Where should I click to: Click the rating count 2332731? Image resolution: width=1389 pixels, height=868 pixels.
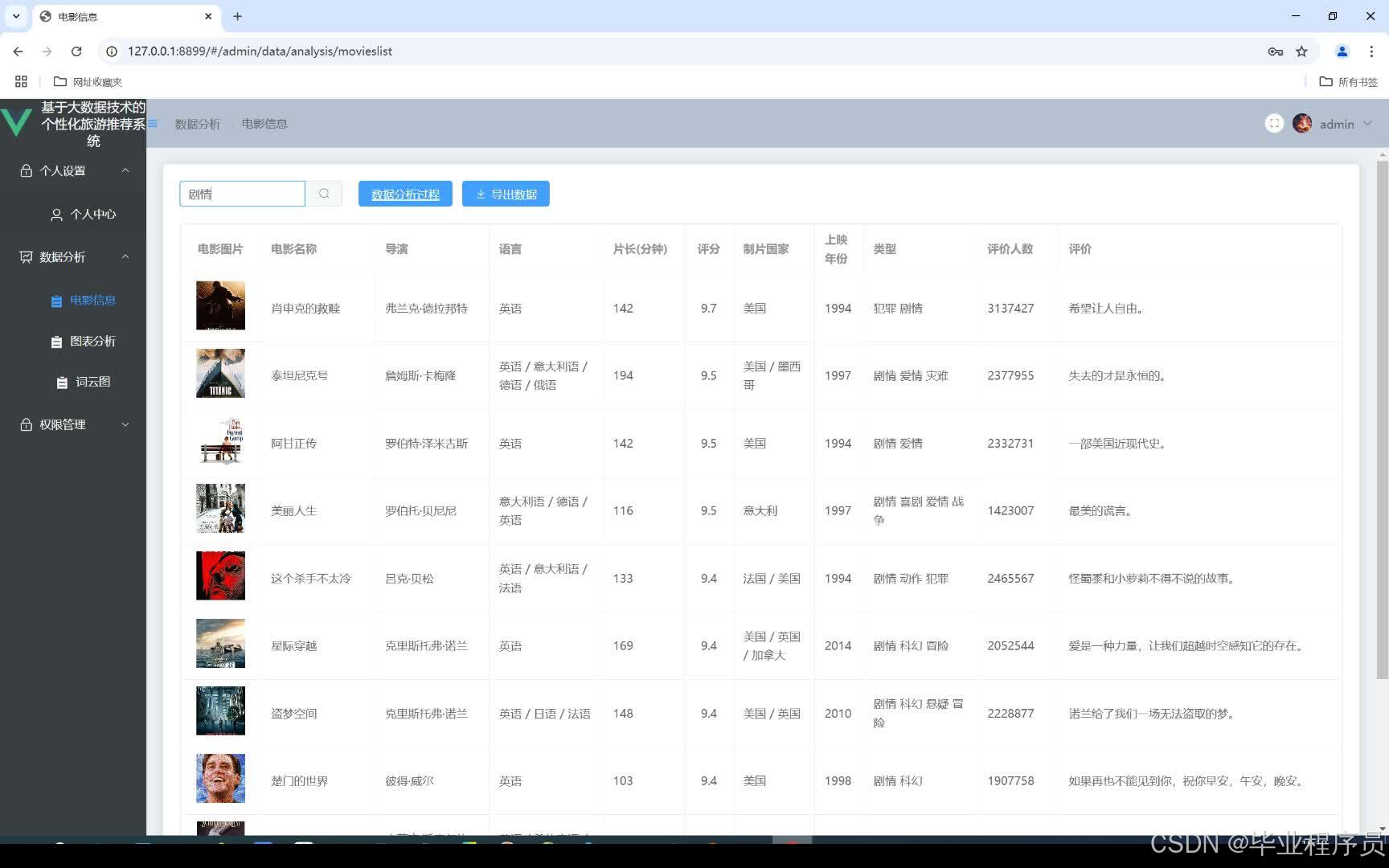pyautogui.click(x=1010, y=444)
